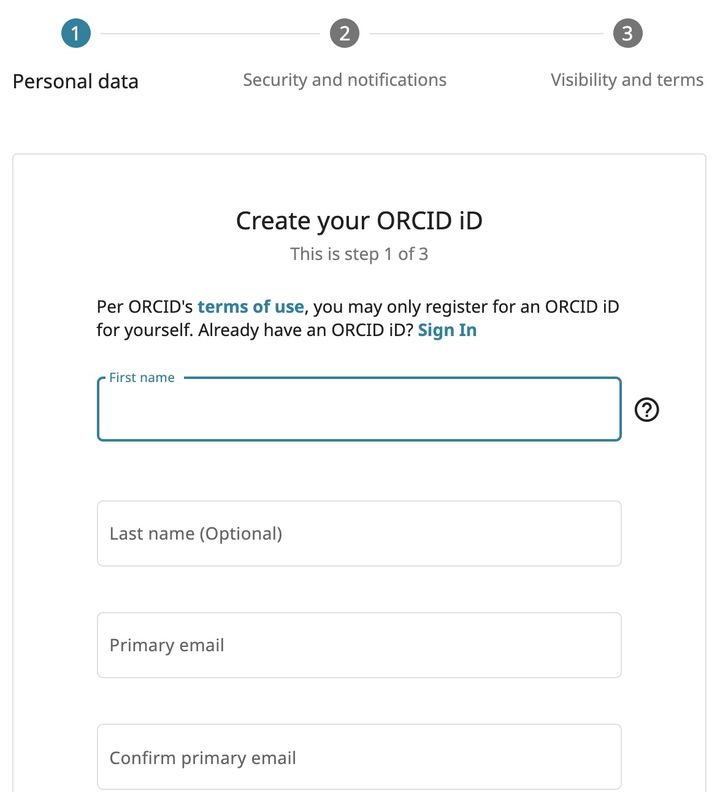Select the Primary email field

point(358,645)
